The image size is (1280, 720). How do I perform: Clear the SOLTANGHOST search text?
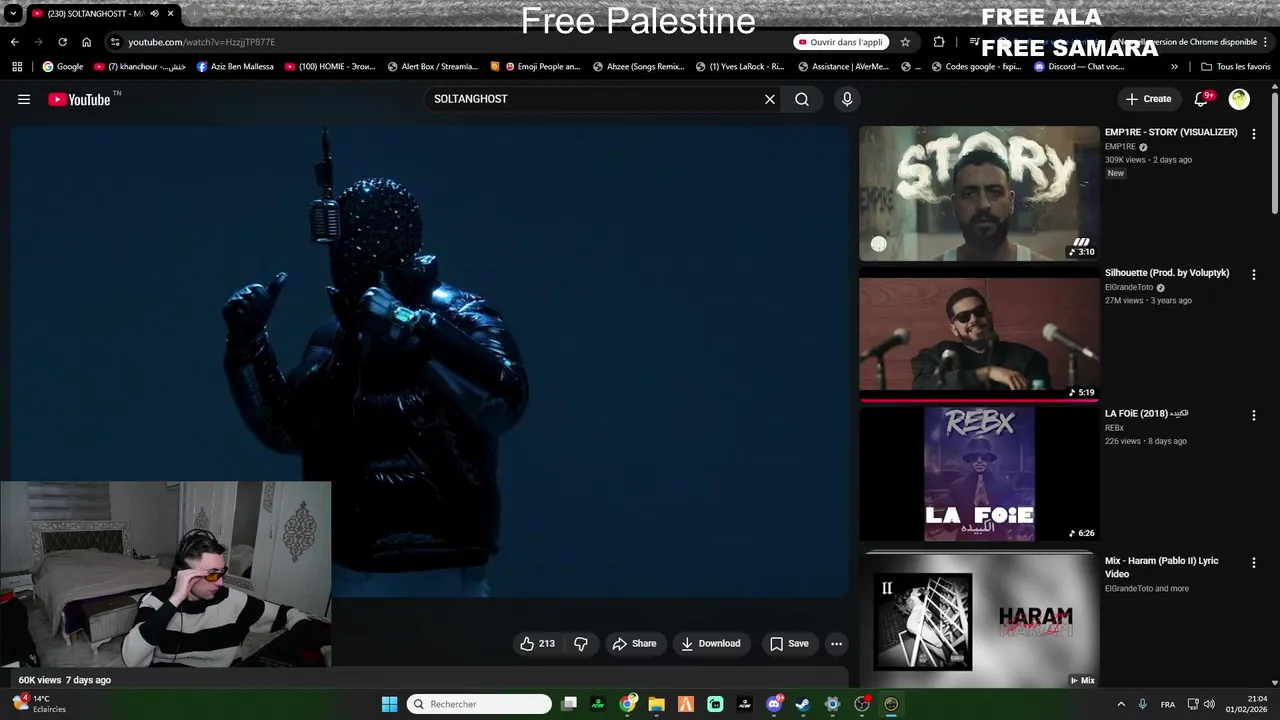pyautogui.click(x=770, y=99)
